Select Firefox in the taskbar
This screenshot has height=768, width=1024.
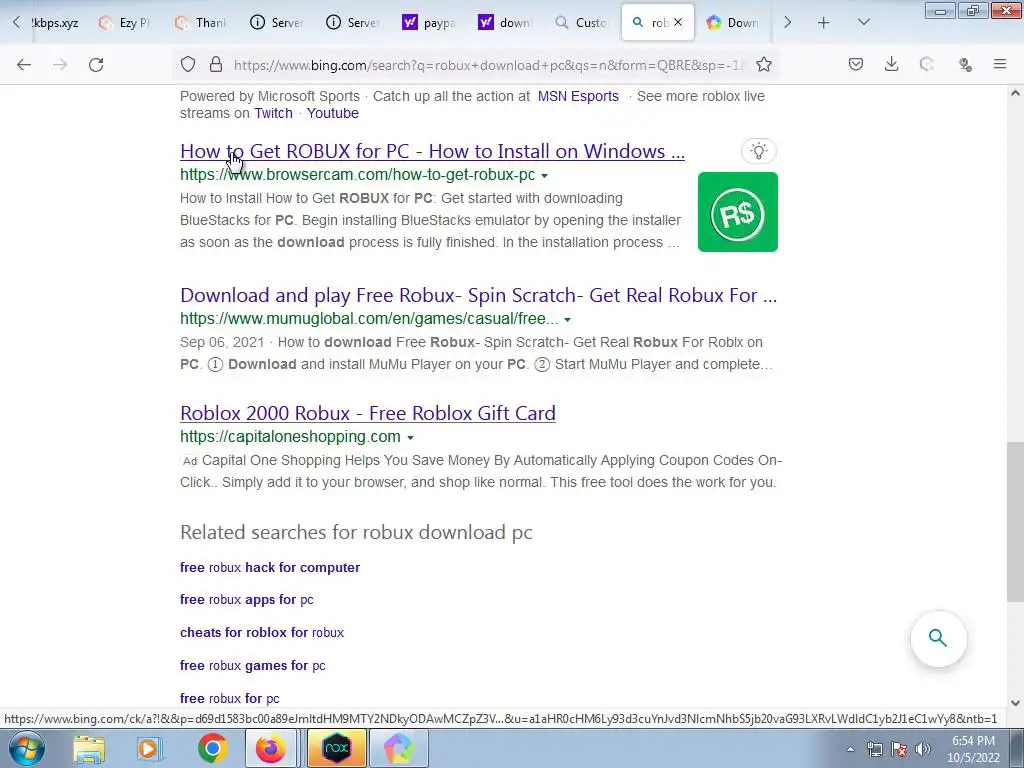click(271, 748)
